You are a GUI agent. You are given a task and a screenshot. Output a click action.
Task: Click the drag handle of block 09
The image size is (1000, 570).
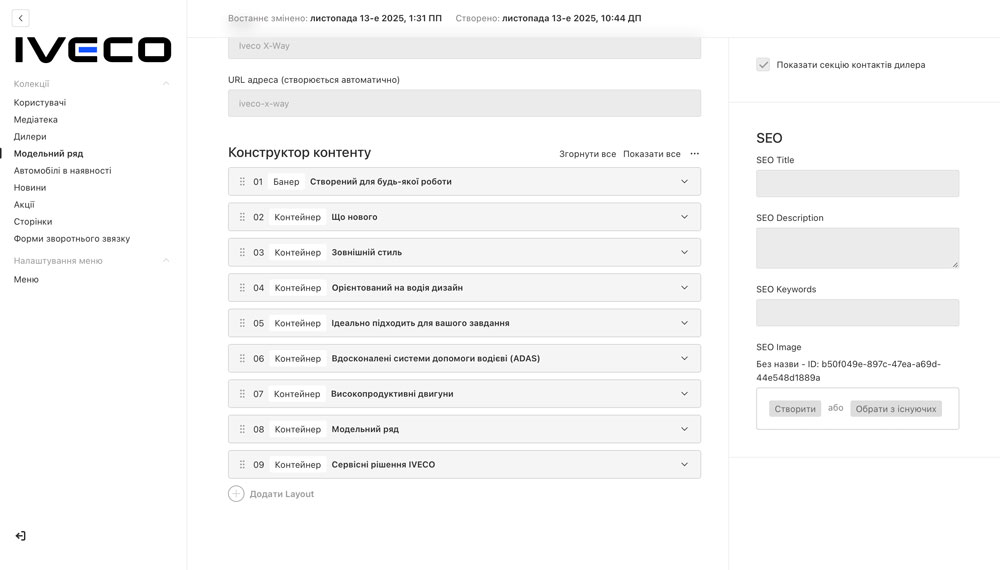click(242, 465)
